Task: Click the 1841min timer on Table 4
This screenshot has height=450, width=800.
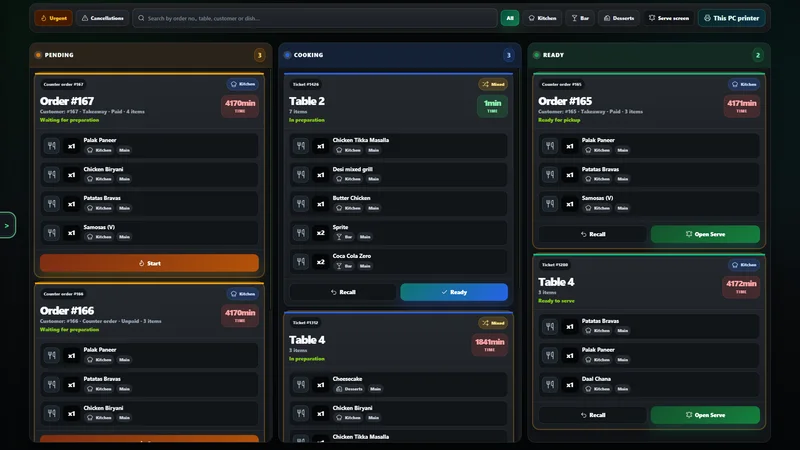Action: pyautogui.click(x=490, y=345)
